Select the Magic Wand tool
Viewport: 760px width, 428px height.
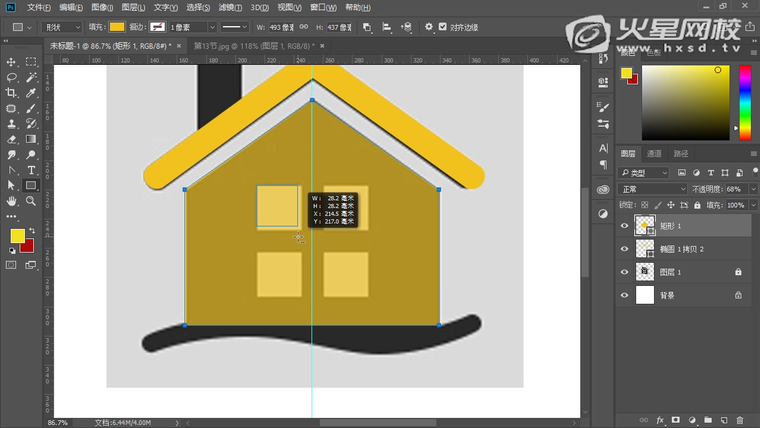31,77
